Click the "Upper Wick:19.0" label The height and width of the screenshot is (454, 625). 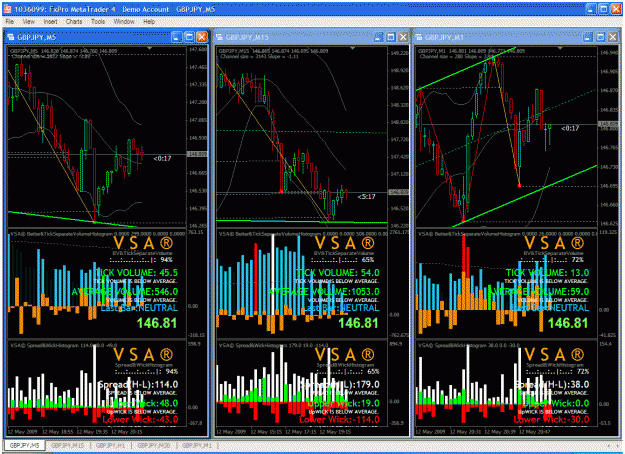tap(343, 403)
